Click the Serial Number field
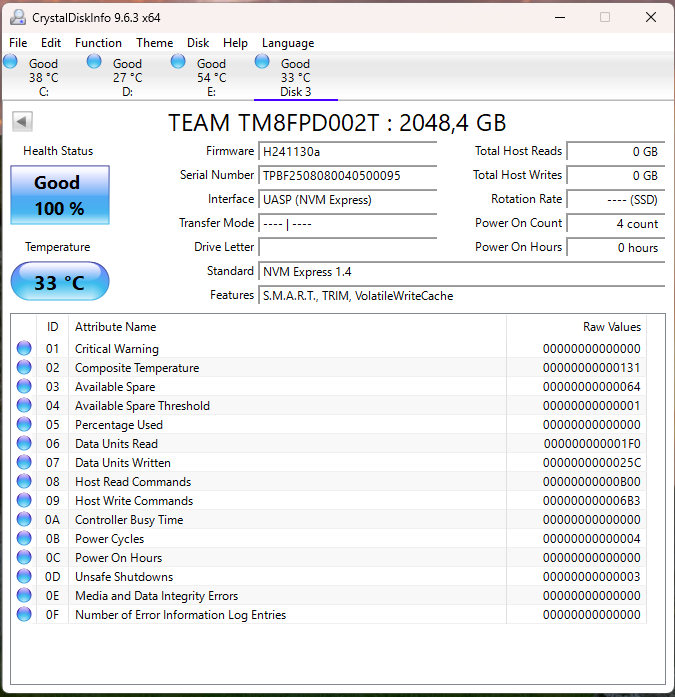This screenshot has height=697, width=675. point(347,176)
